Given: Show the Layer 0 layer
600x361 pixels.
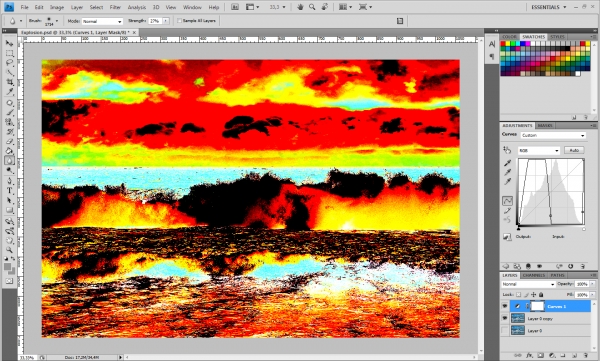Looking at the screenshot, I should pyautogui.click(x=505, y=330).
